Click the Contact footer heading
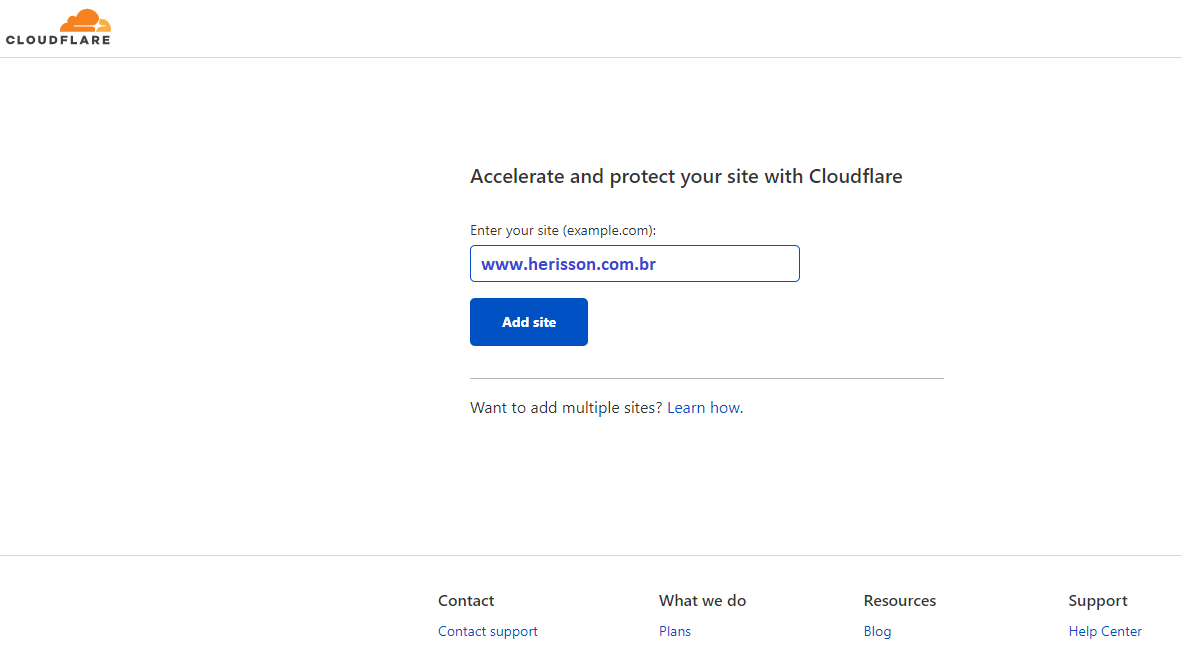The image size is (1182, 645). pos(466,601)
